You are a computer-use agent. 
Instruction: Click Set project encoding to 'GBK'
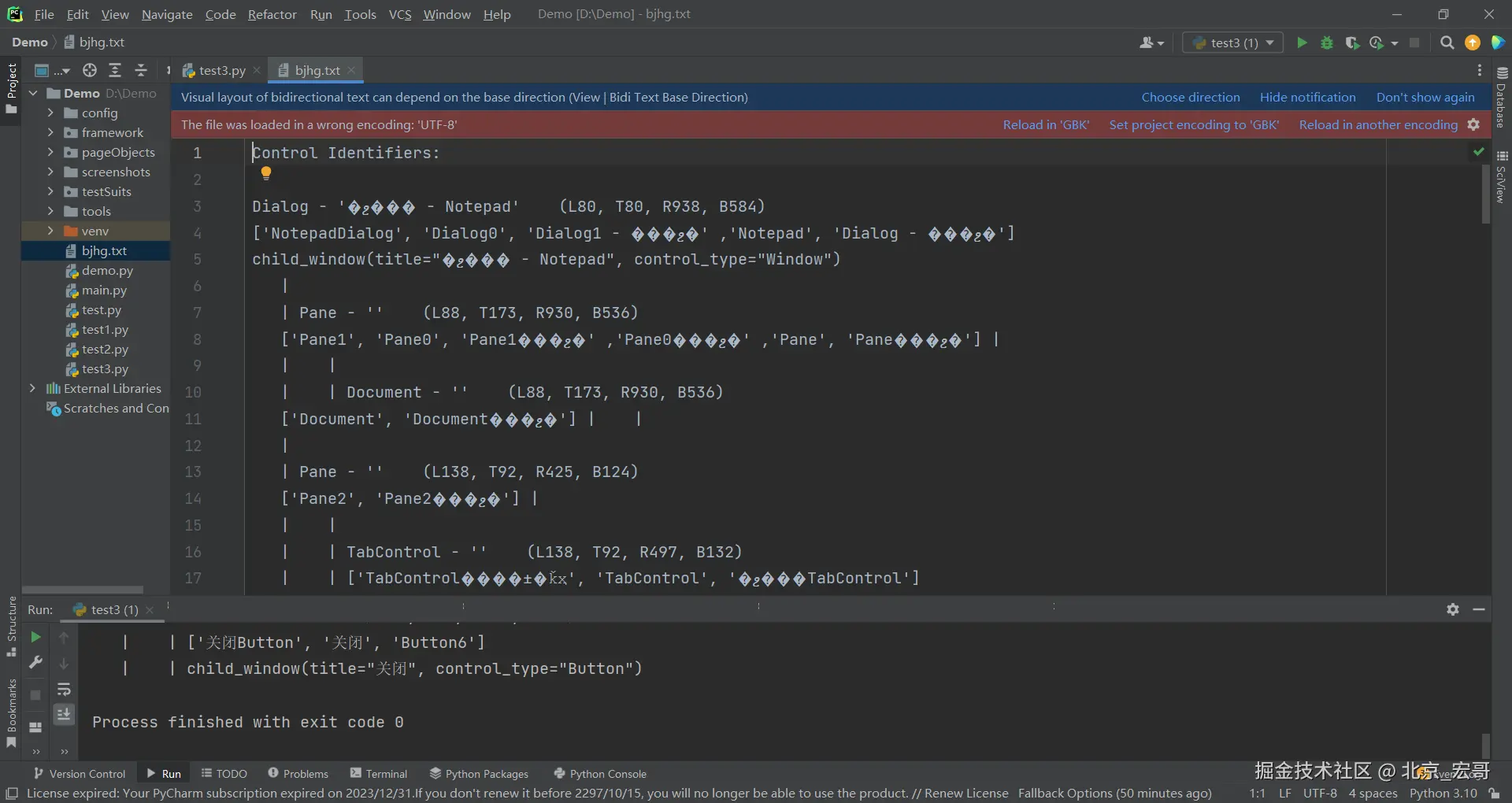(1194, 124)
